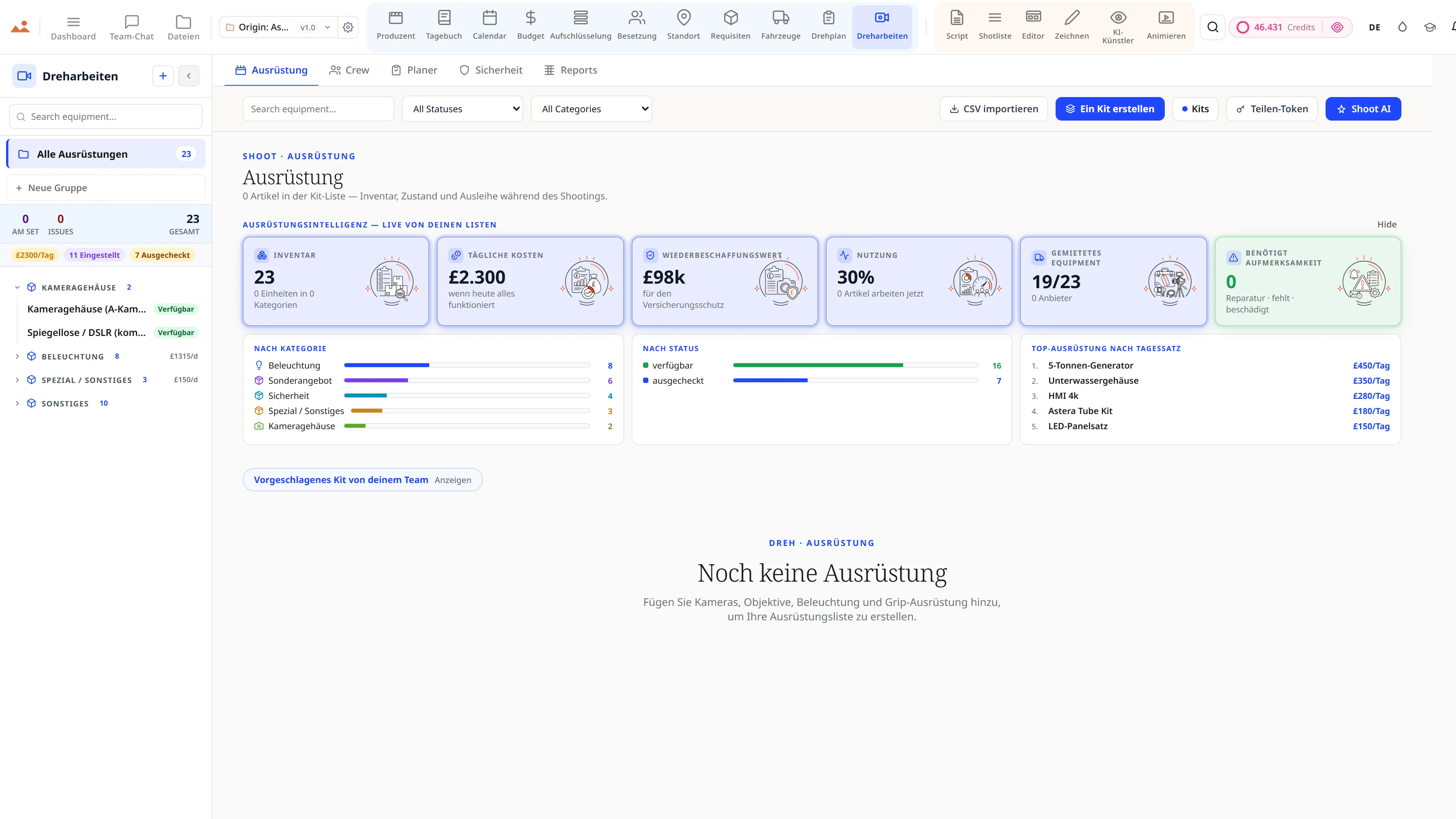This screenshot has height=819, width=1456.
Task: Click the main Search equipment field
Action: pyautogui.click(x=318, y=108)
